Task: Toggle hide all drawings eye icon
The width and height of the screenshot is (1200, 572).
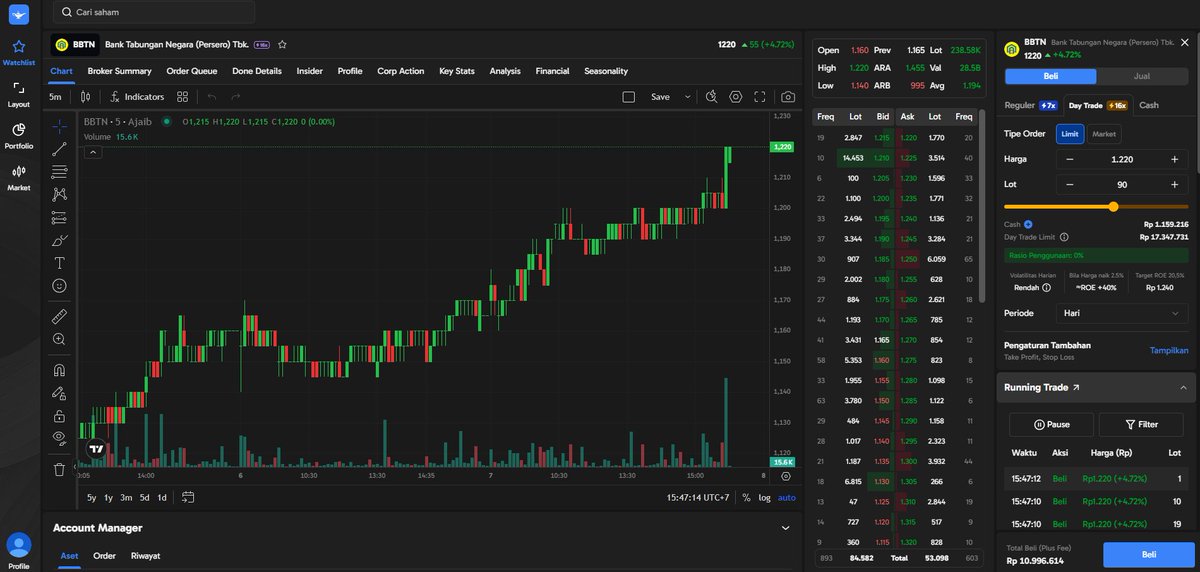Action: tap(60, 438)
